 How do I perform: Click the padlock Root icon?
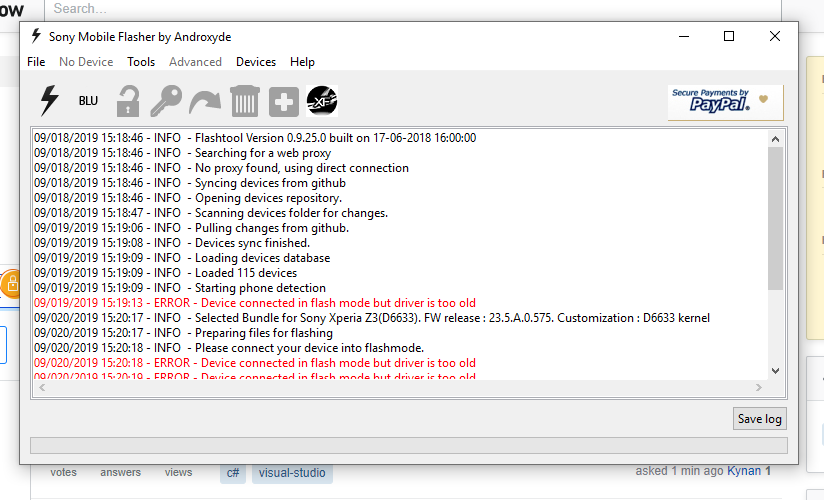click(x=128, y=101)
